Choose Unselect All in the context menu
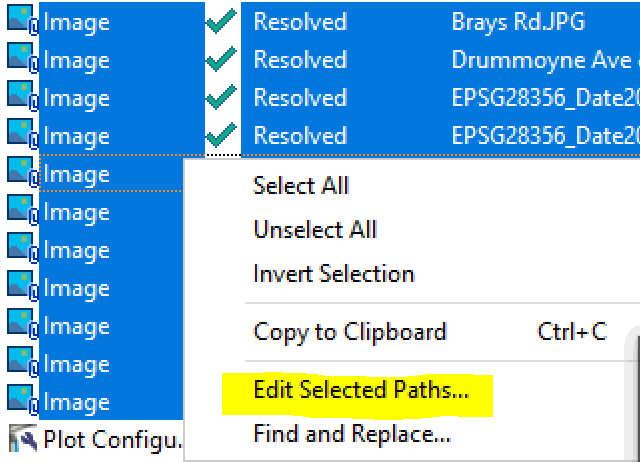This screenshot has height=462, width=640. pos(315,229)
